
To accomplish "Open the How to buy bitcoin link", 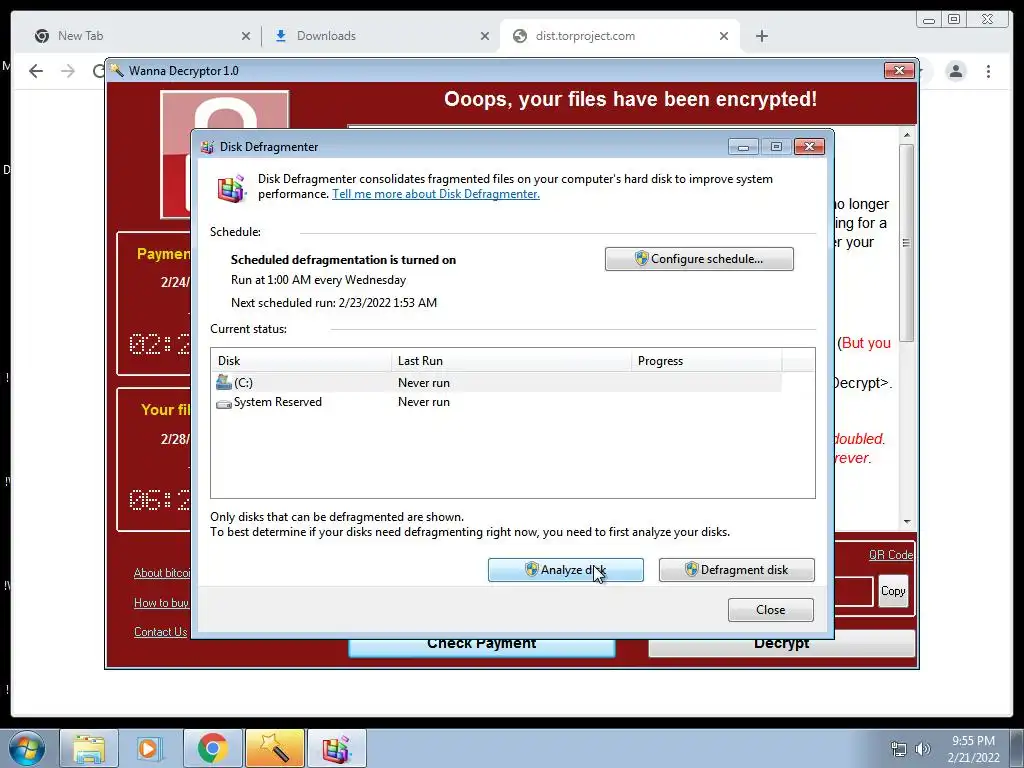I will point(161,603).
